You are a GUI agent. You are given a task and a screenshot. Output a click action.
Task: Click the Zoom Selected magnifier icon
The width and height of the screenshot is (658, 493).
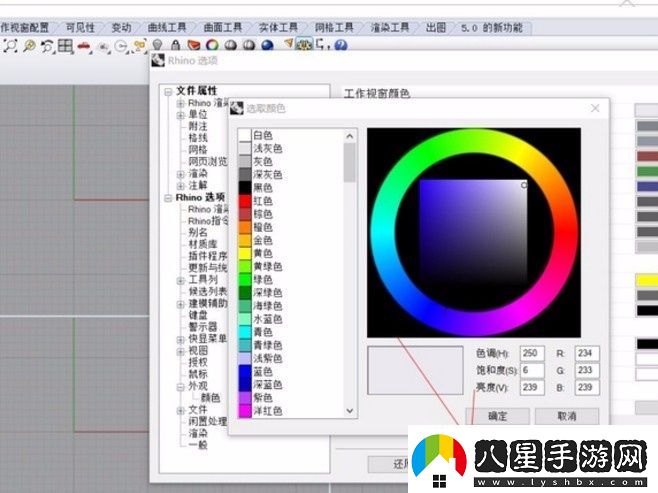pyautogui.click(x=29, y=45)
